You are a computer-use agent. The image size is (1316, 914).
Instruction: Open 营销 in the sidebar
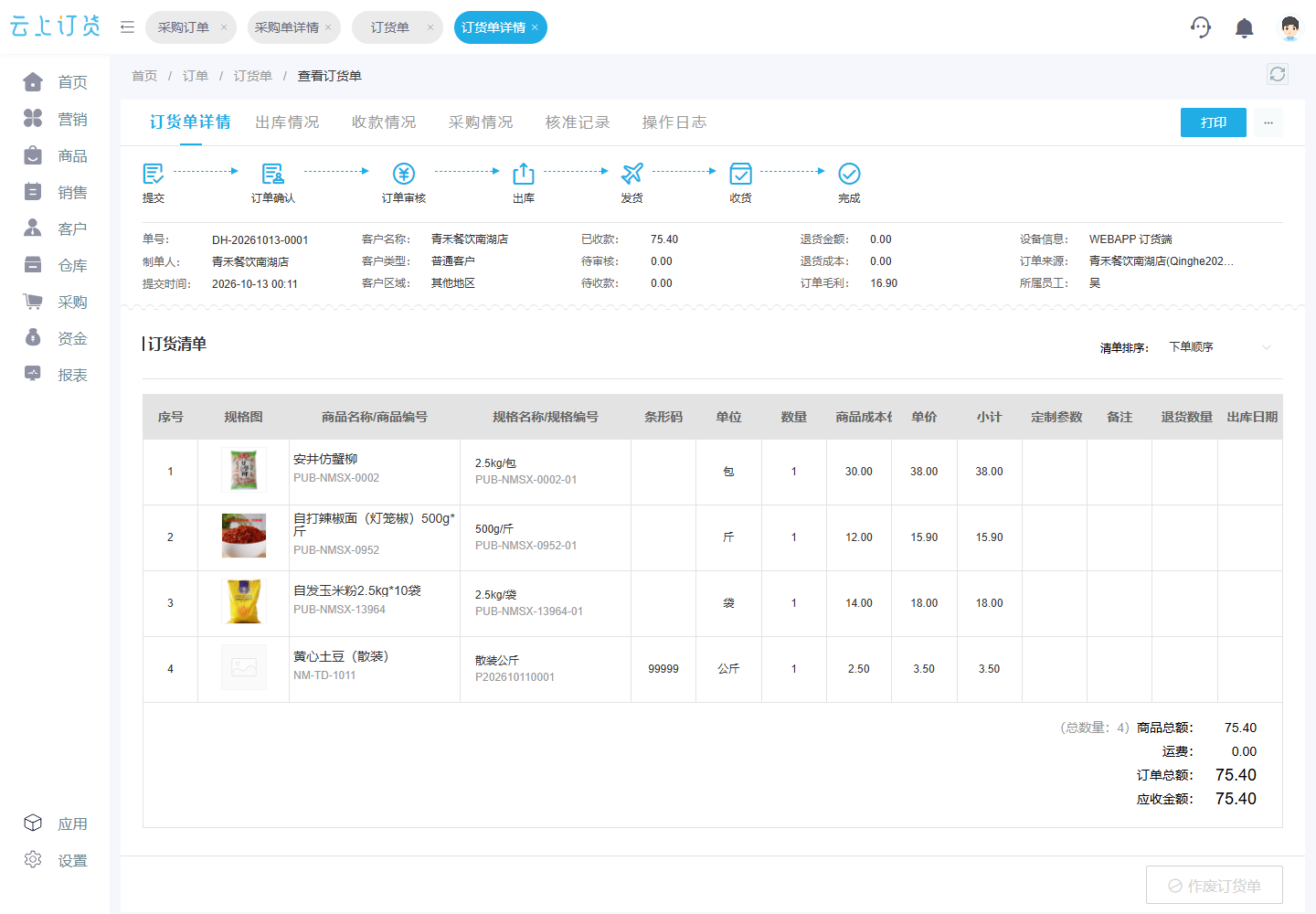click(x=55, y=119)
